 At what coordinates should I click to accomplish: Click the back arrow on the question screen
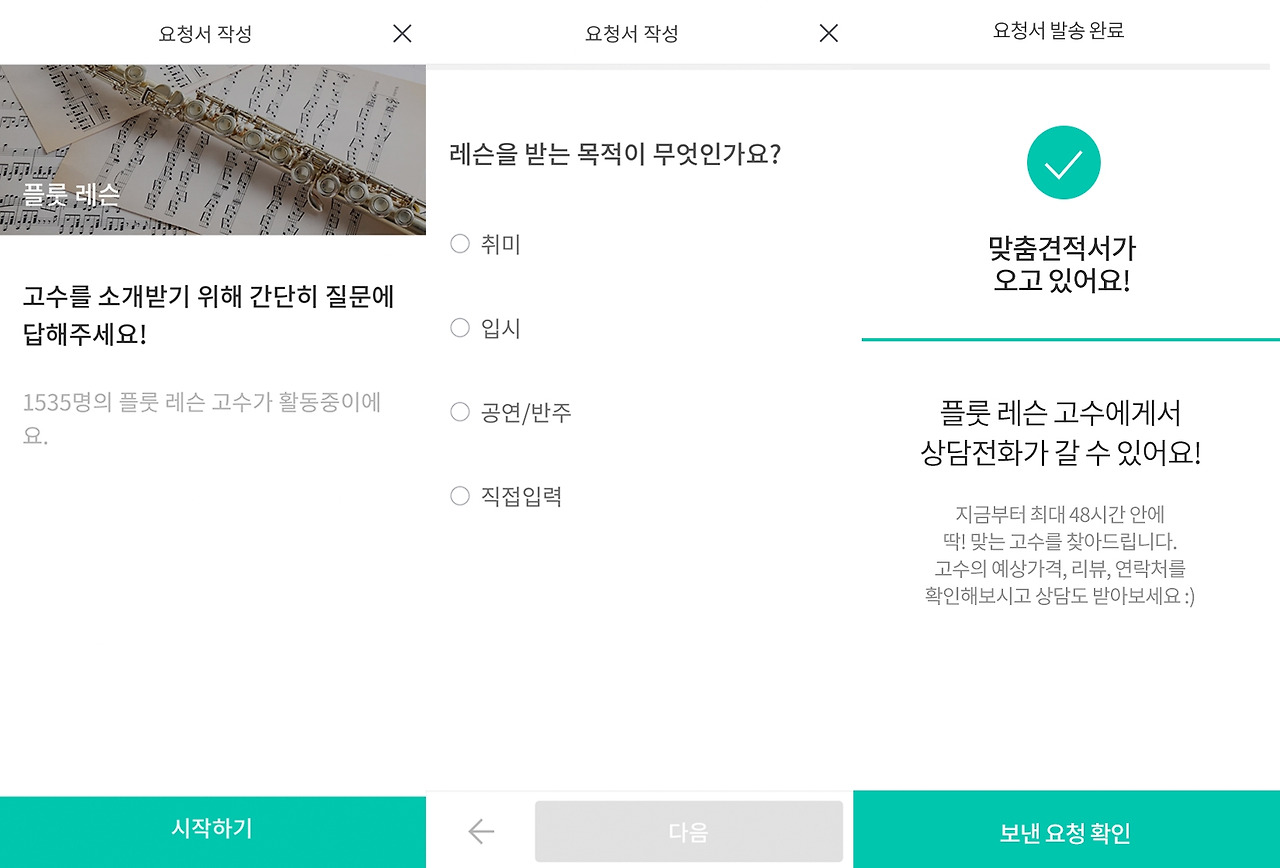(x=480, y=831)
